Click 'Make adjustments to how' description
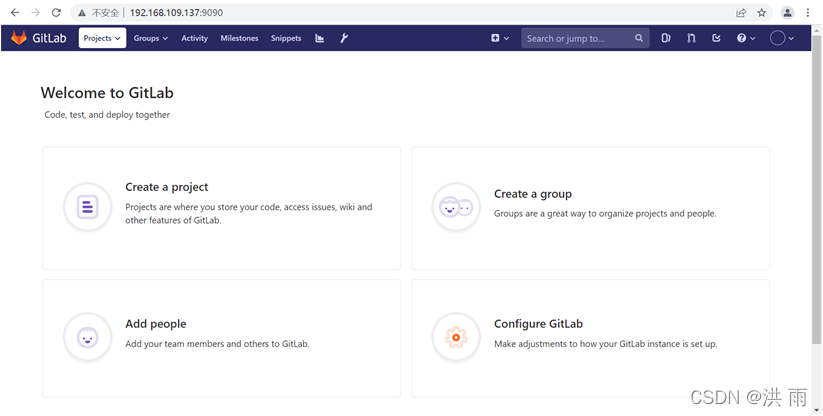 pos(606,344)
